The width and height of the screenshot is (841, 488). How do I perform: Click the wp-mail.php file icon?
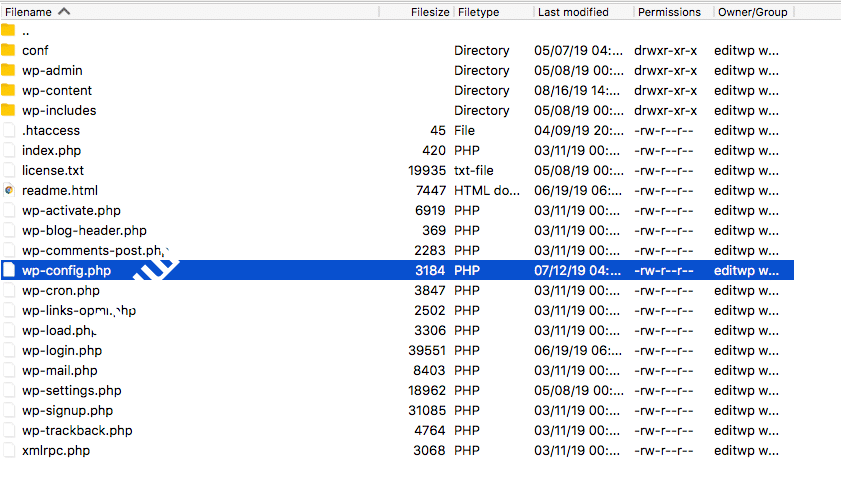(x=9, y=371)
